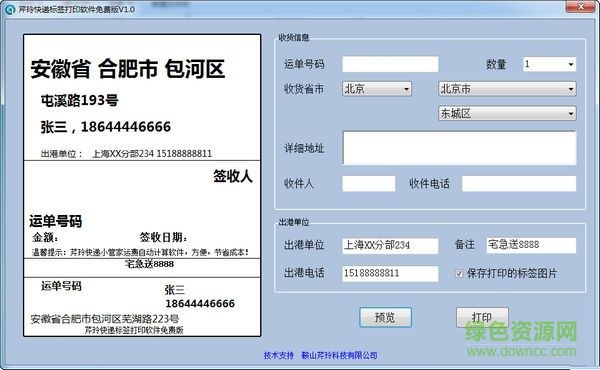Image resolution: width=600 pixels, height=370 pixels.
Task: Focus the 收件电话 phone field
Action: (518, 184)
